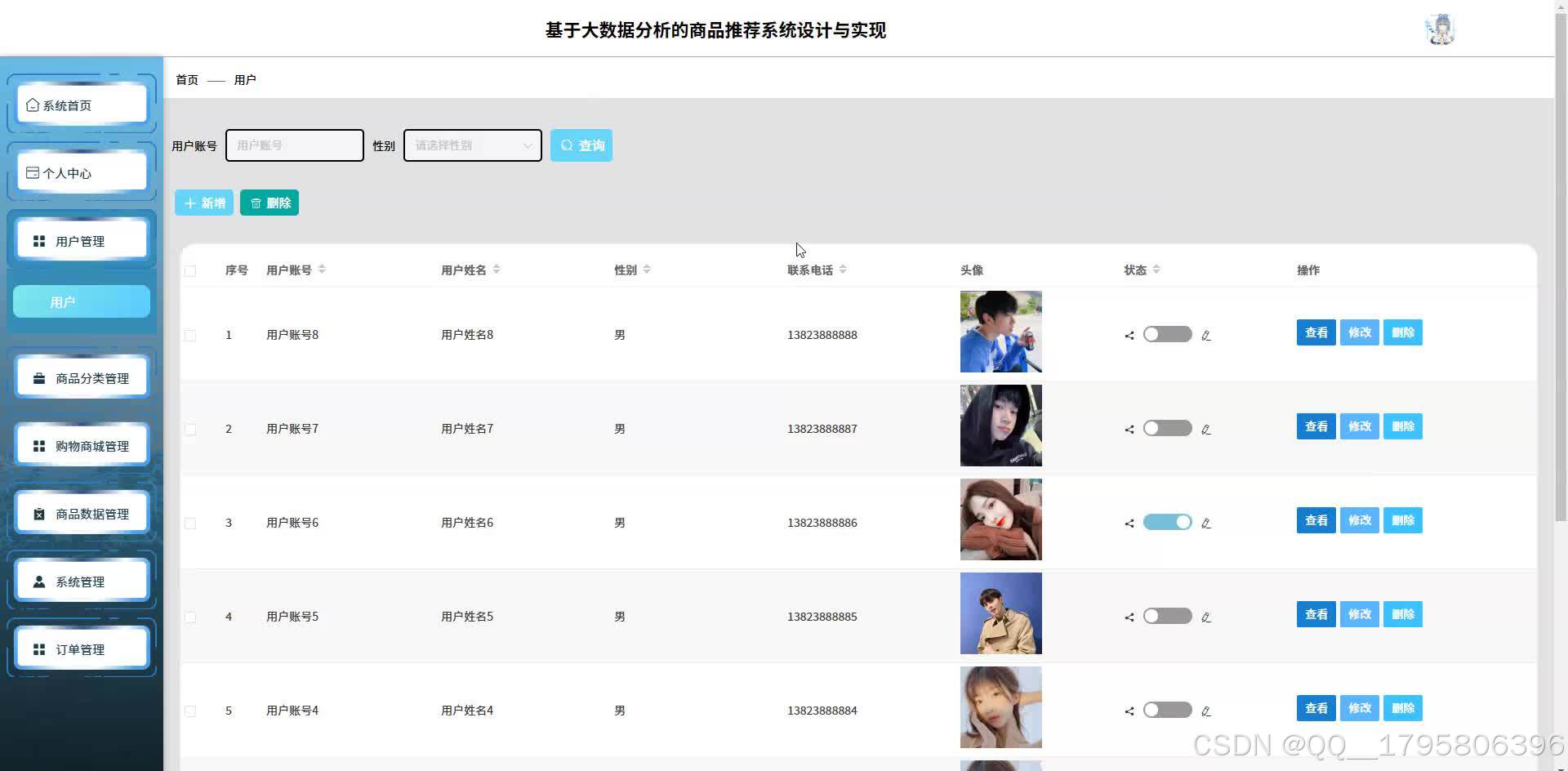Click the share icon in 用户账号4 row

pyautogui.click(x=1129, y=711)
